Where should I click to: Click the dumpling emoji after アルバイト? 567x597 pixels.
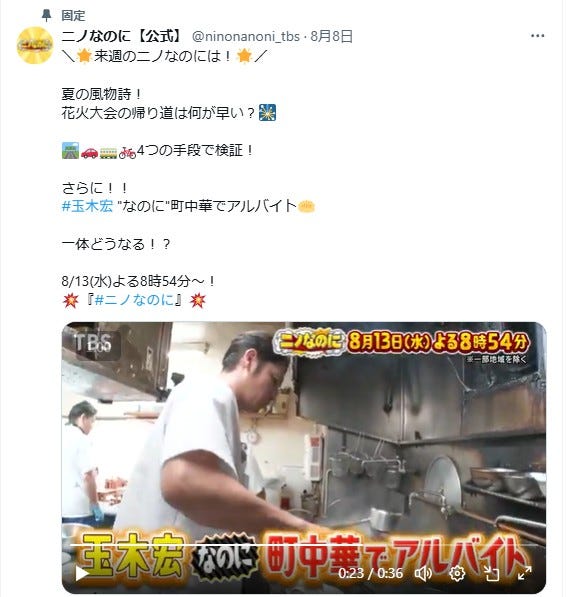point(307,207)
